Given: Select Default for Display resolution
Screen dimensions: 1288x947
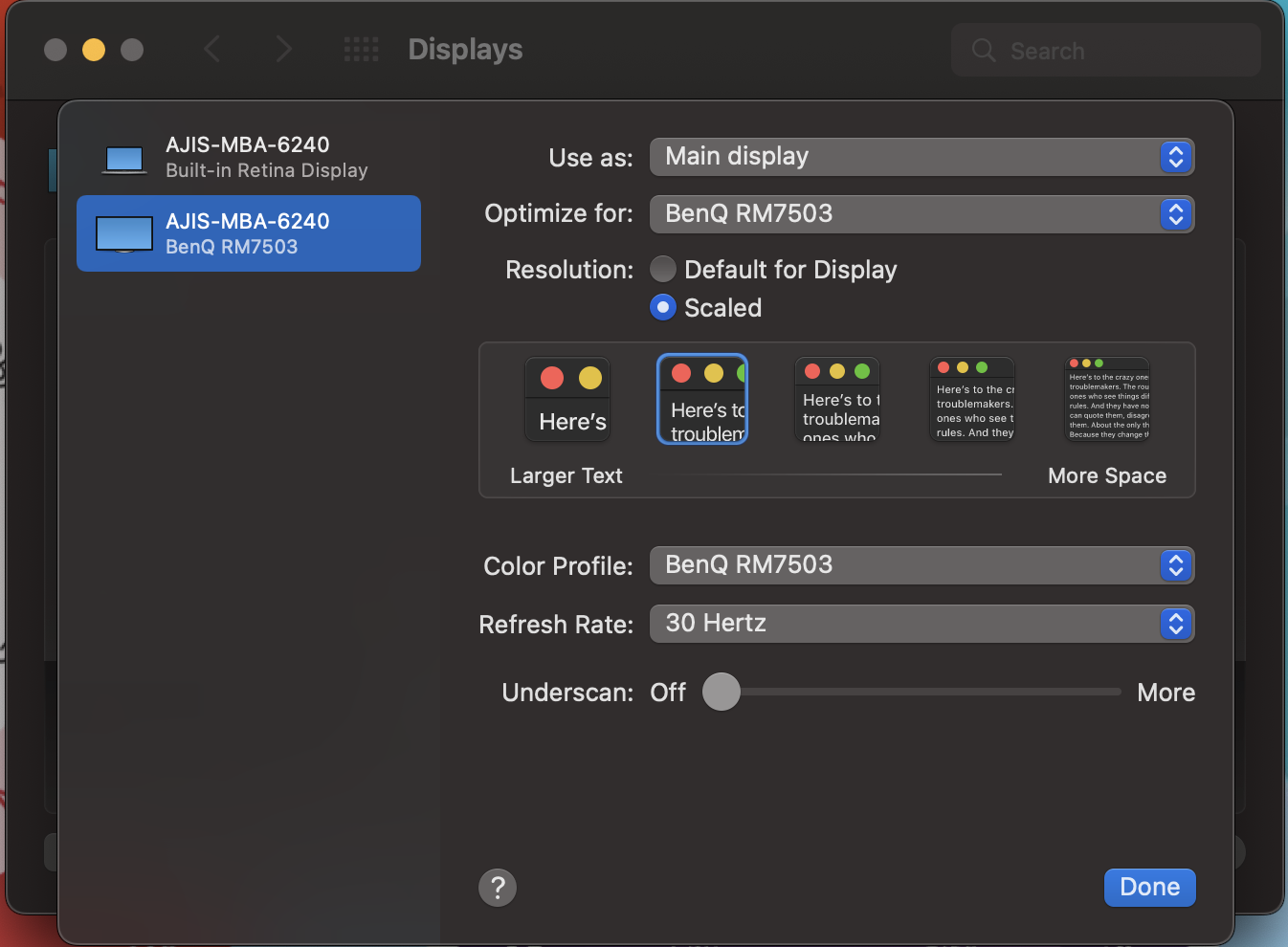Looking at the screenshot, I should tap(663, 270).
